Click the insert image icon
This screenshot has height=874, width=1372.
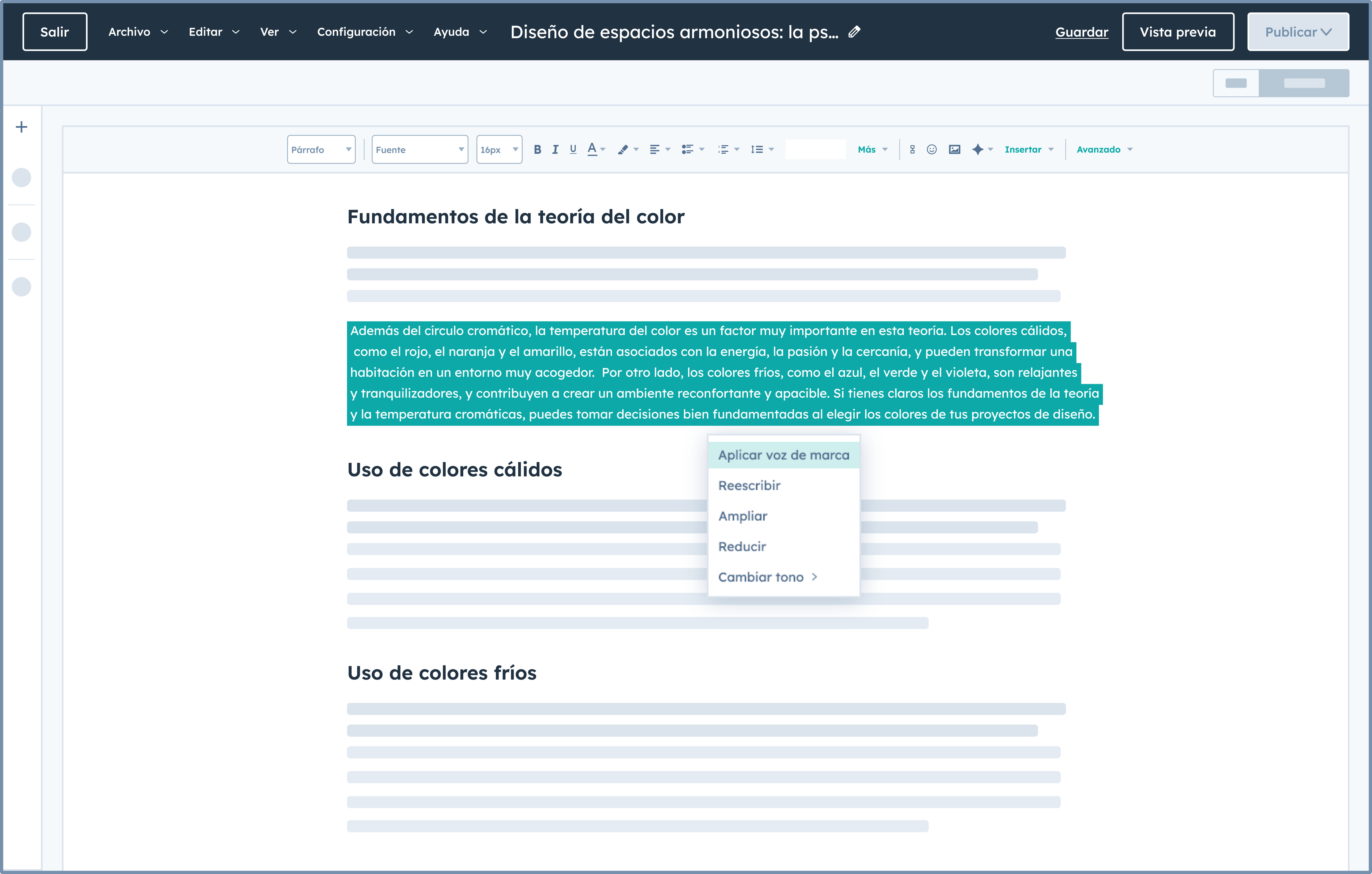tap(954, 149)
